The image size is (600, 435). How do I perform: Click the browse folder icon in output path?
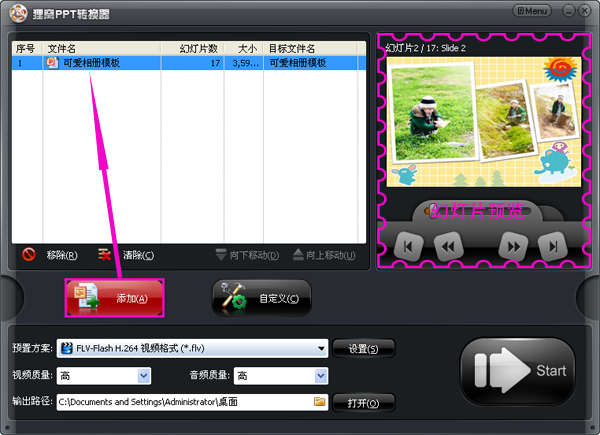tap(320, 401)
